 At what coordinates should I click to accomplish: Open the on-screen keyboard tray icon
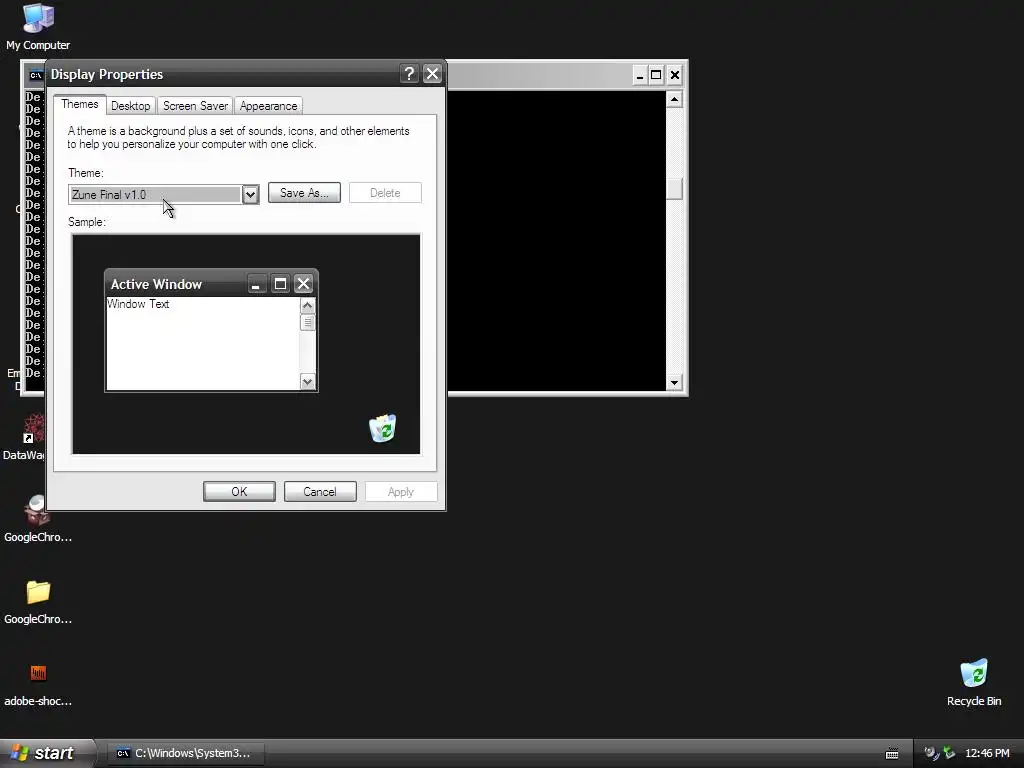click(892, 754)
